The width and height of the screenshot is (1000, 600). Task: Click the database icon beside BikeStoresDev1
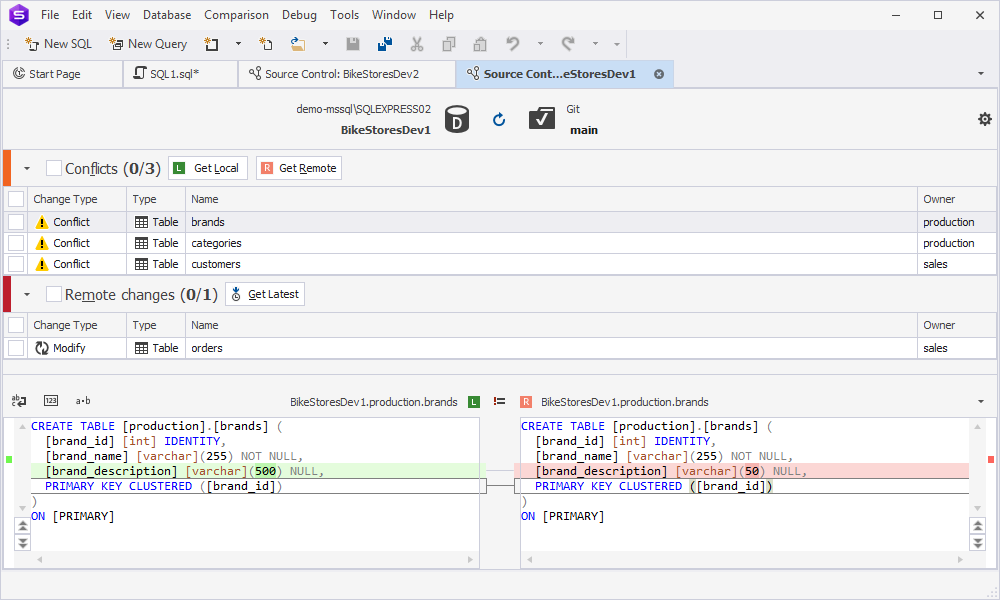457,119
